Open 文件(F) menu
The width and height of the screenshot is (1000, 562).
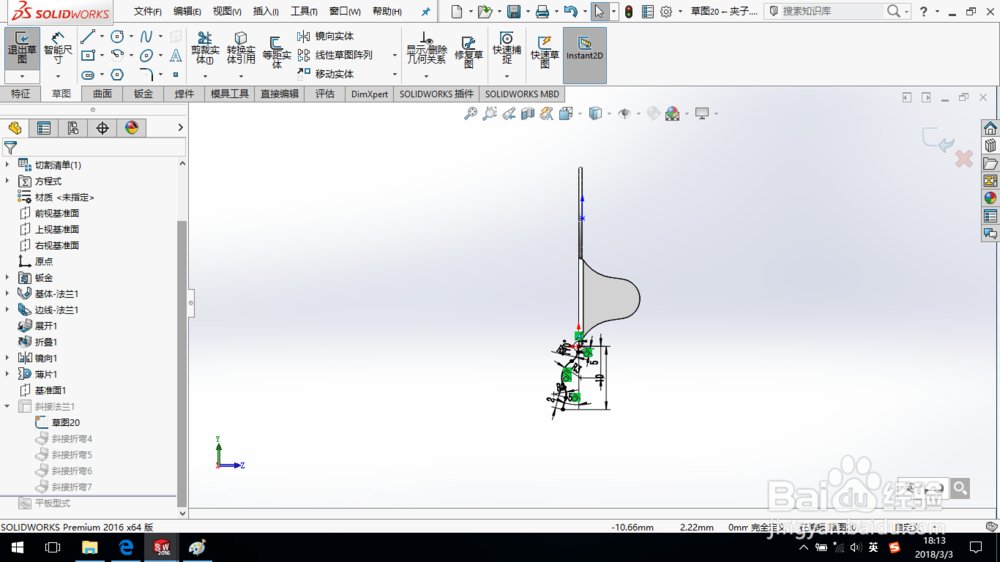[x=147, y=11]
